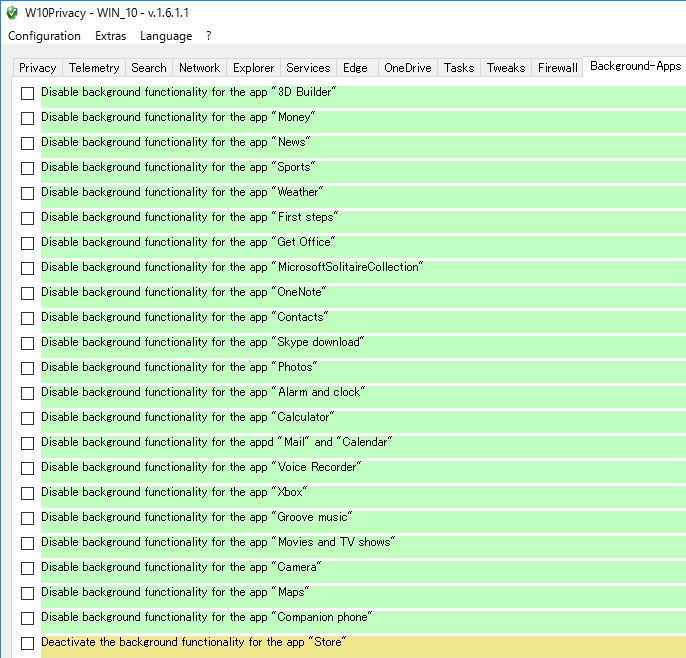Tick the Camera app checkbox
This screenshot has height=658, width=686.
(x=27, y=568)
